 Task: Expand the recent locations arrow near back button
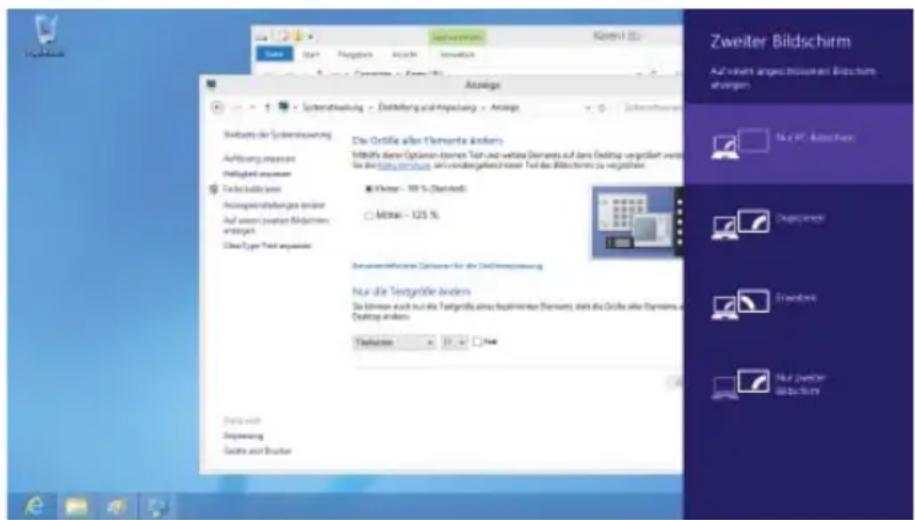252,107
